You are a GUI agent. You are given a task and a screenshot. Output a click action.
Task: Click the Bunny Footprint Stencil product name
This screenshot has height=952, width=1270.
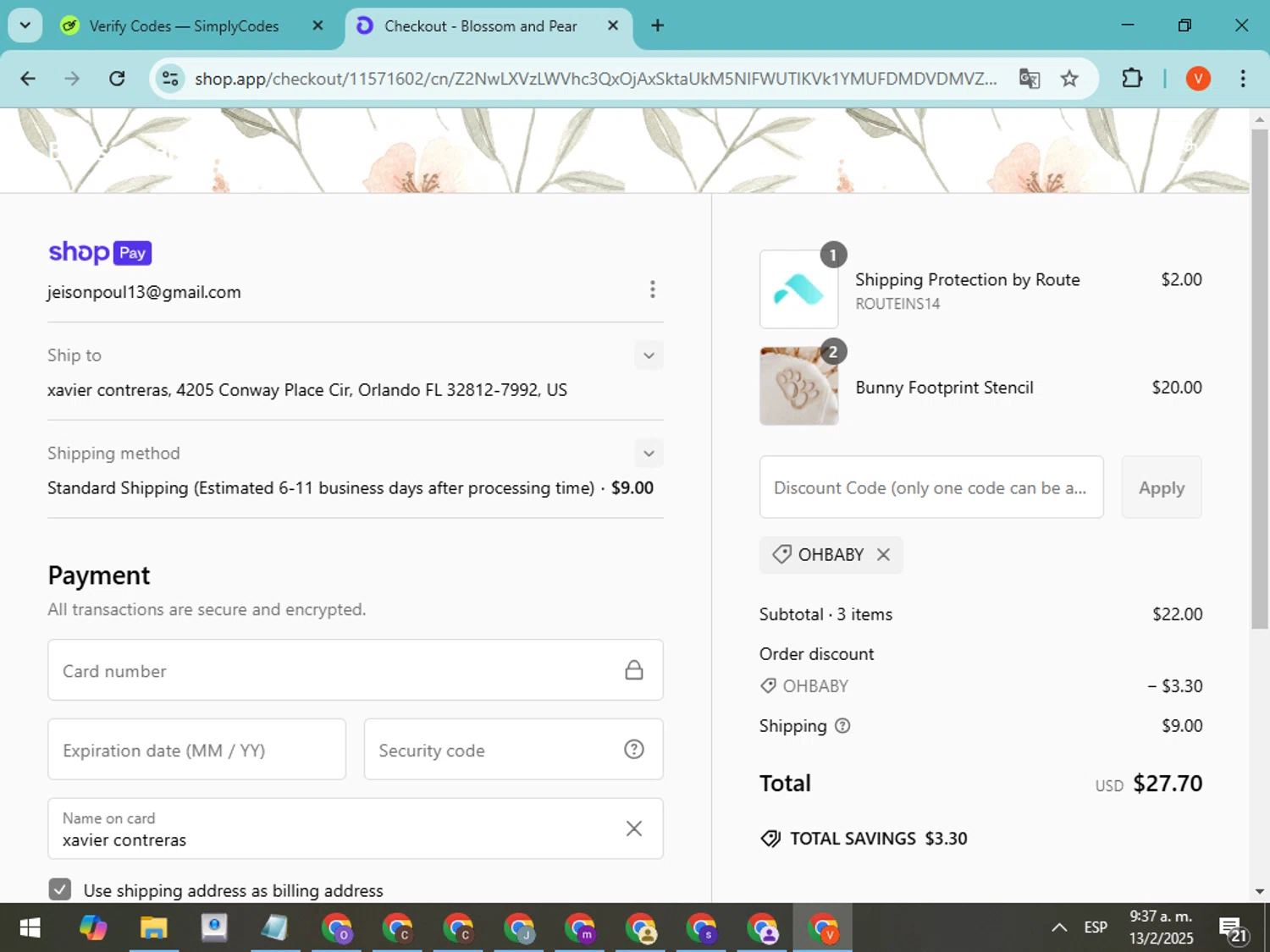[x=944, y=388]
